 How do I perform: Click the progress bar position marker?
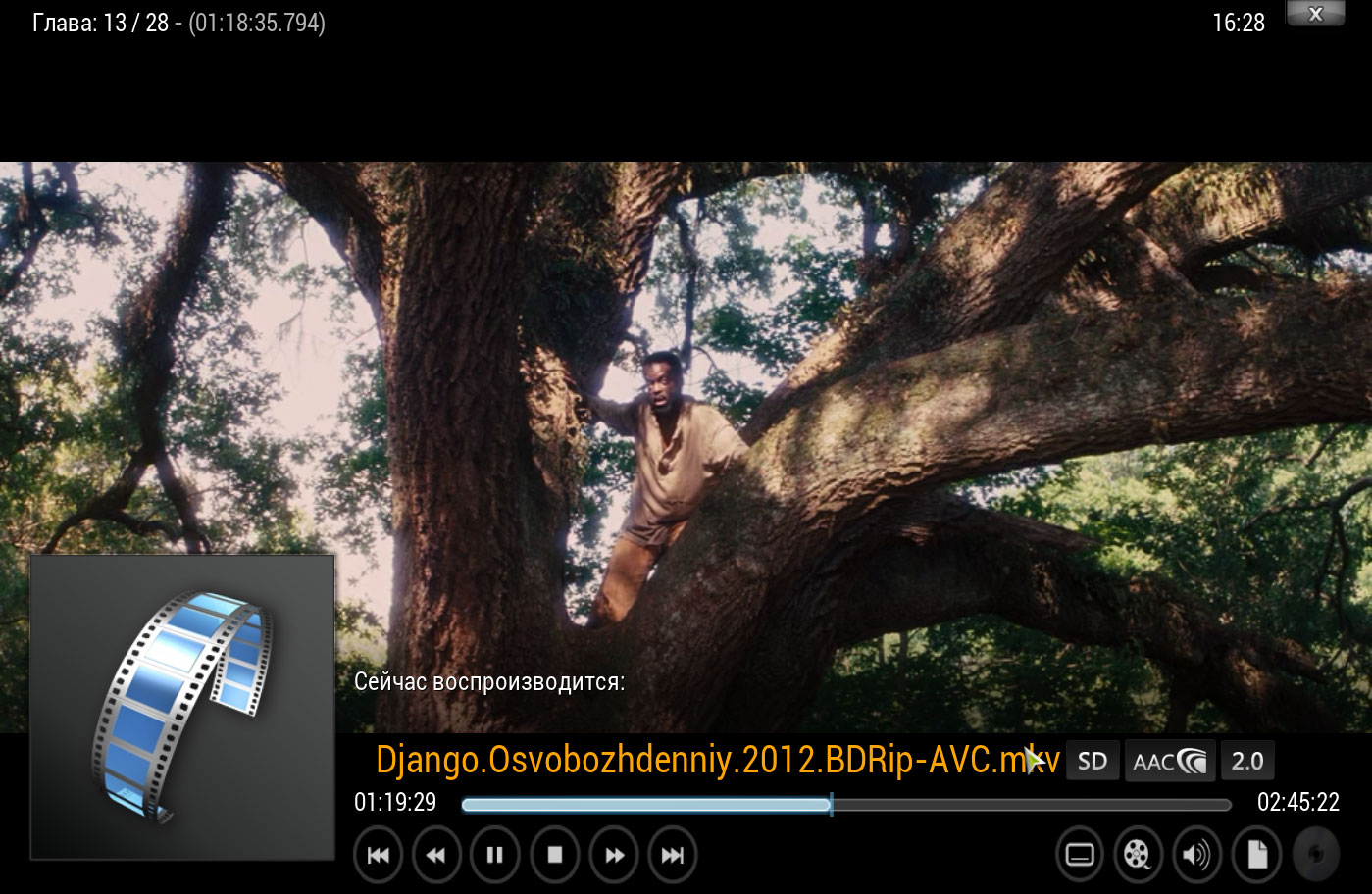point(832,805)
